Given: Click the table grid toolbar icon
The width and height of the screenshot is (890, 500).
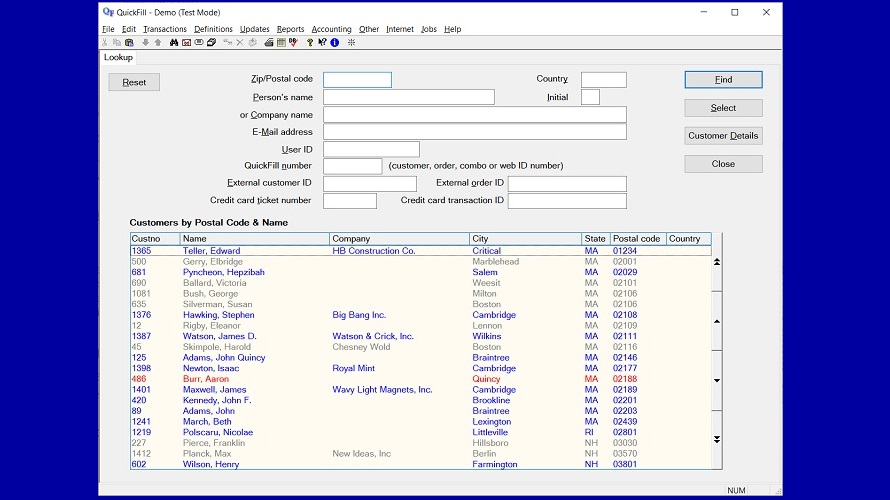Looking at the screenshot, I should click(x=281, y=43).
